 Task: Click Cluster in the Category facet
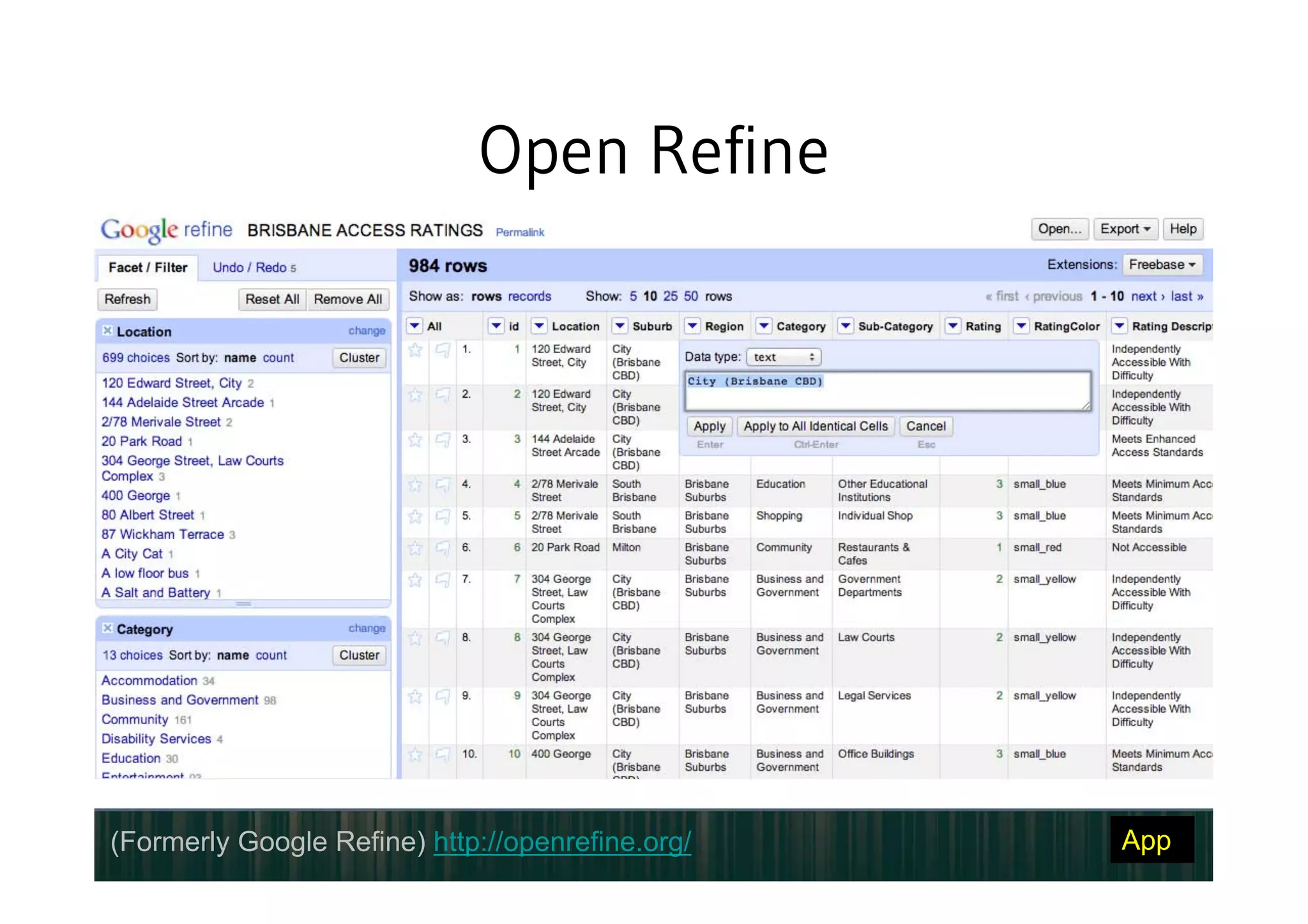click(359, 655)
